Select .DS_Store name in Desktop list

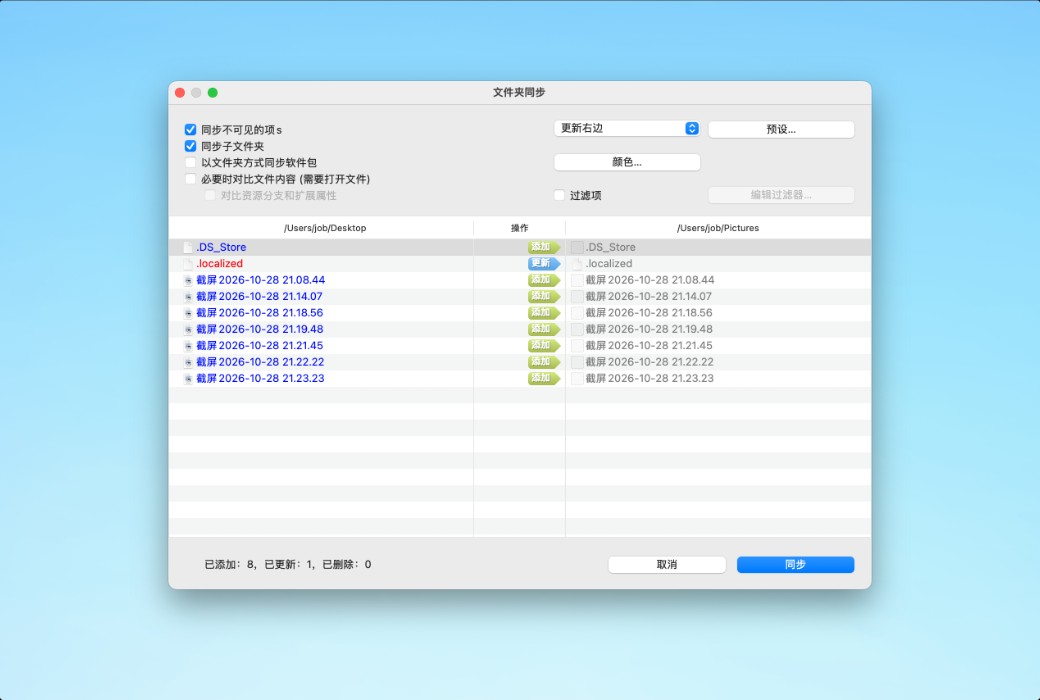pyautogui.click(x=221, y=247)
